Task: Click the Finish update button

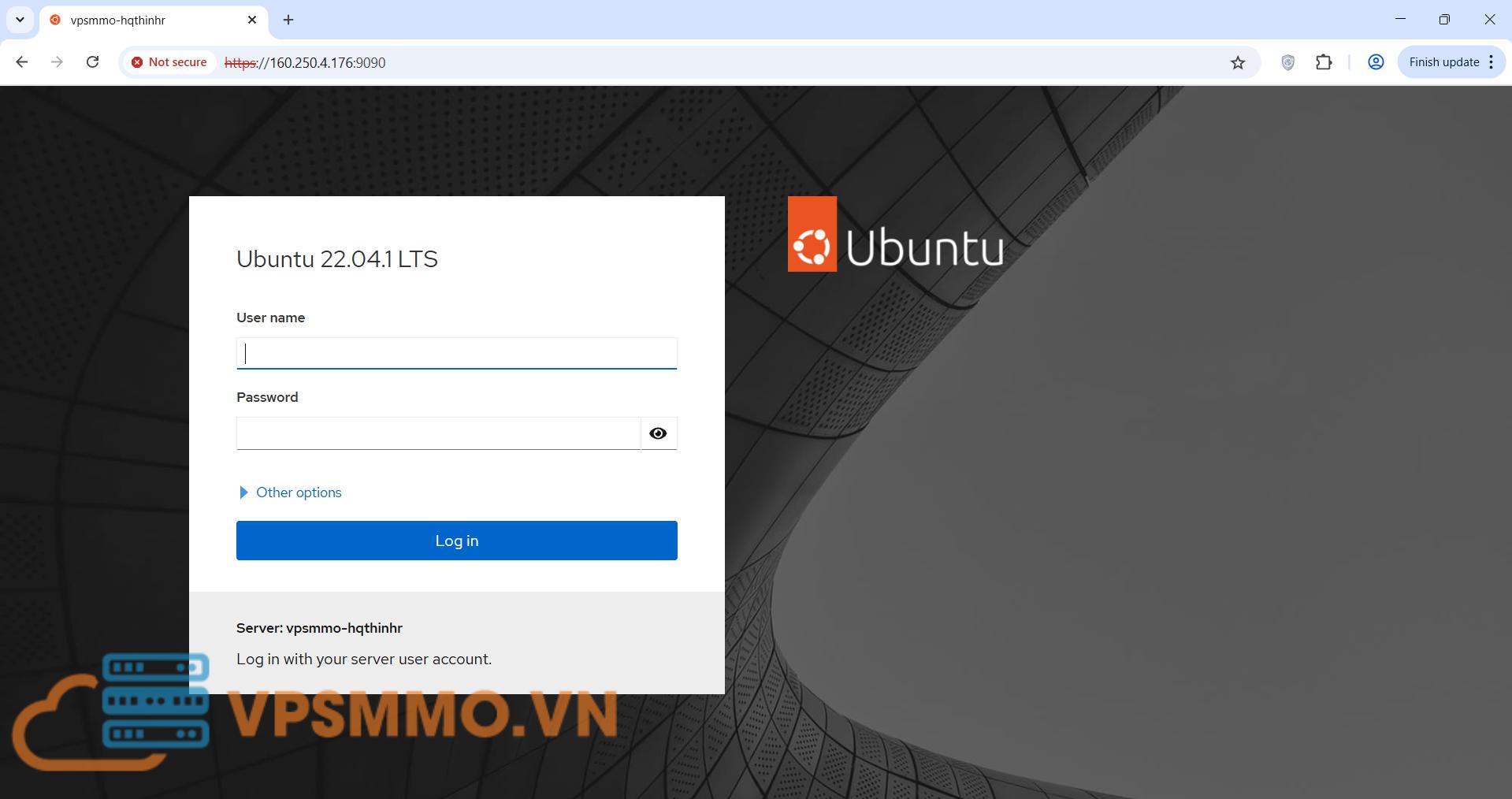Action: pos(1443,62)
